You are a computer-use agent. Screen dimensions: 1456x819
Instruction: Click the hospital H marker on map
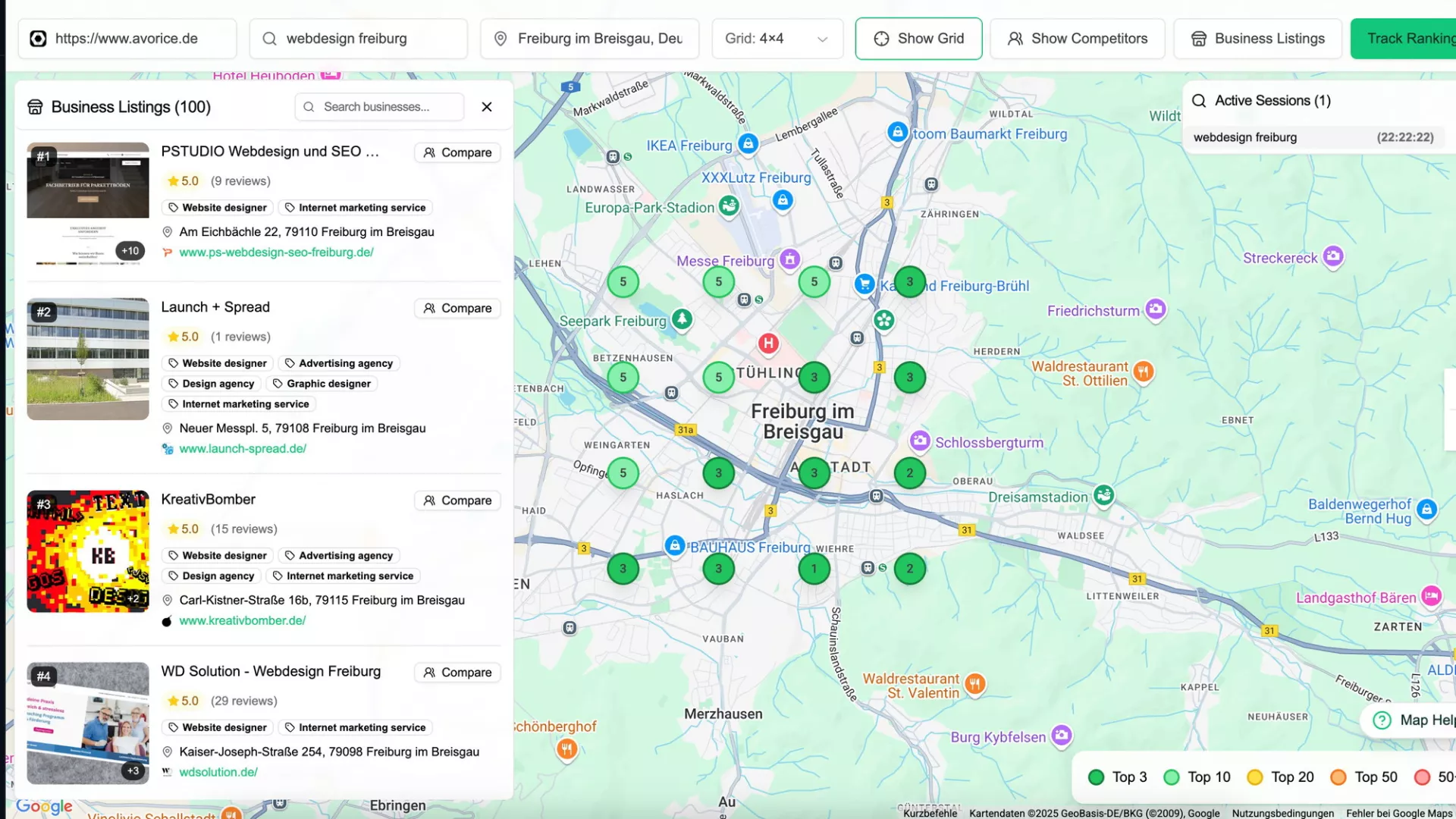click(x=768, y=343)
